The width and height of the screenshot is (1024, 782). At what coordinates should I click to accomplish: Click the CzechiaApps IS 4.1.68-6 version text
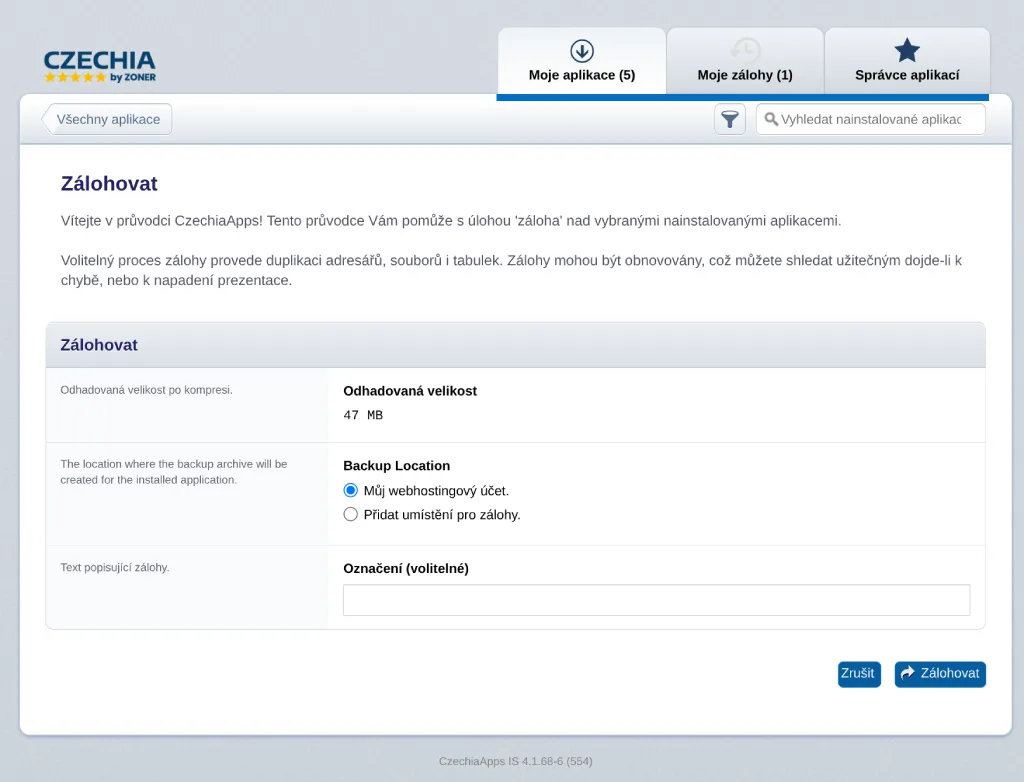(515, 761)
